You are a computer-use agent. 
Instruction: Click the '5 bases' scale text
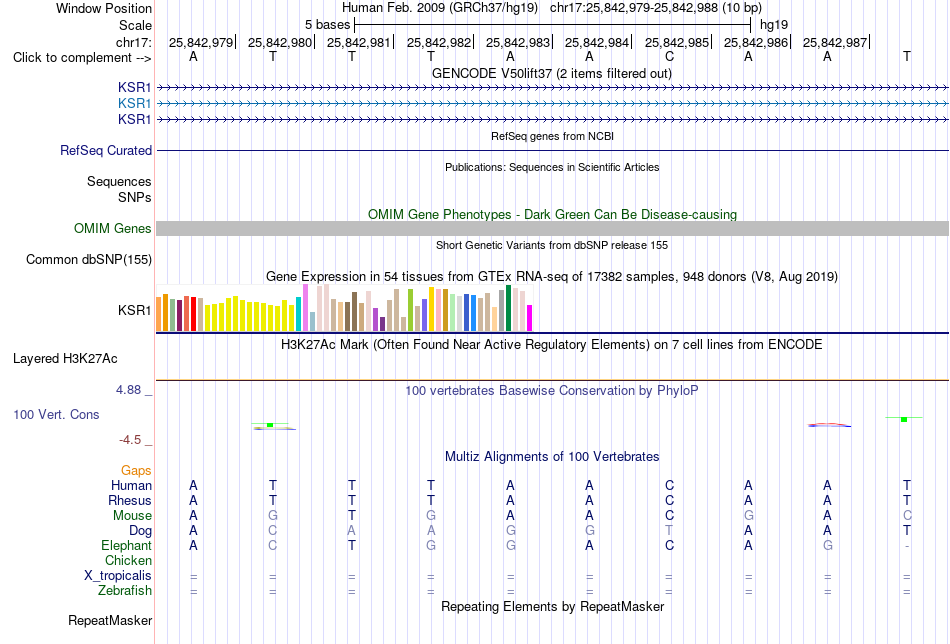point(327,25)
